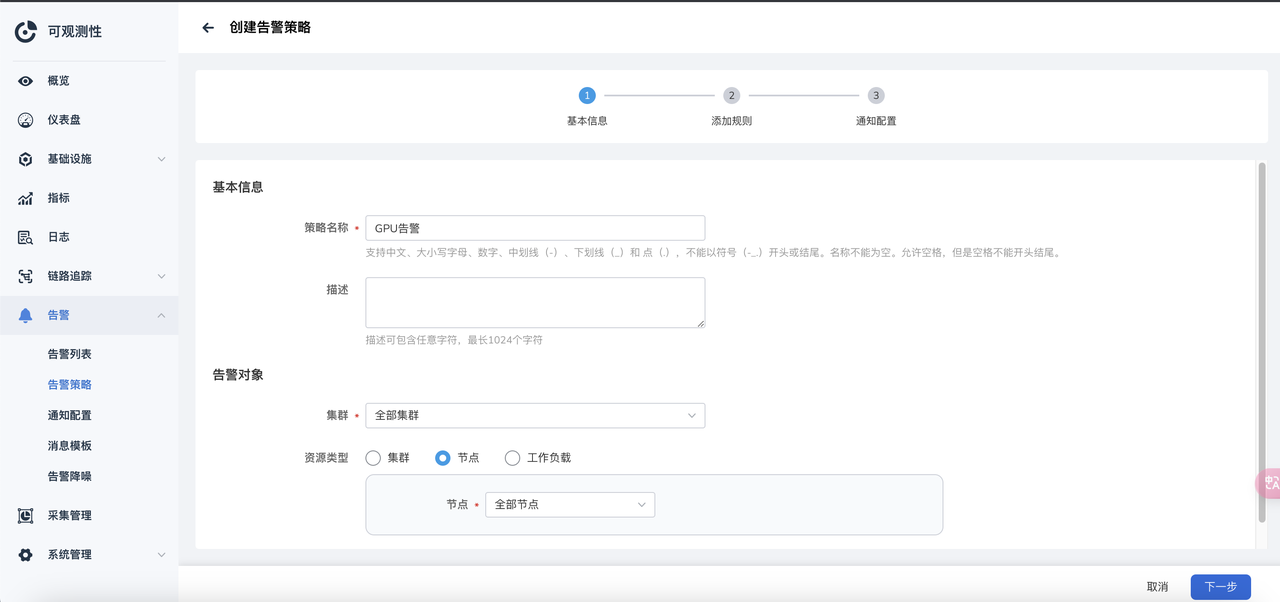Select the 集群 resource type radio button
1280x602 pixels.
click(x=374, y=457)
